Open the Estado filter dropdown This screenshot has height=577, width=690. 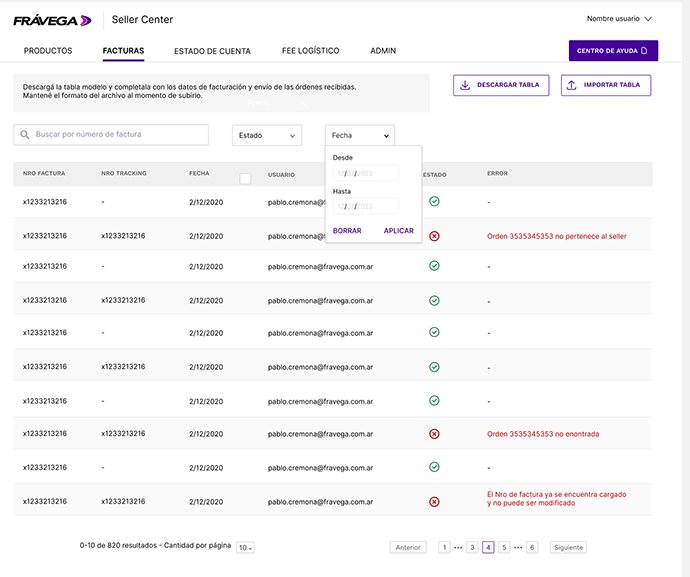pos(267,136)
